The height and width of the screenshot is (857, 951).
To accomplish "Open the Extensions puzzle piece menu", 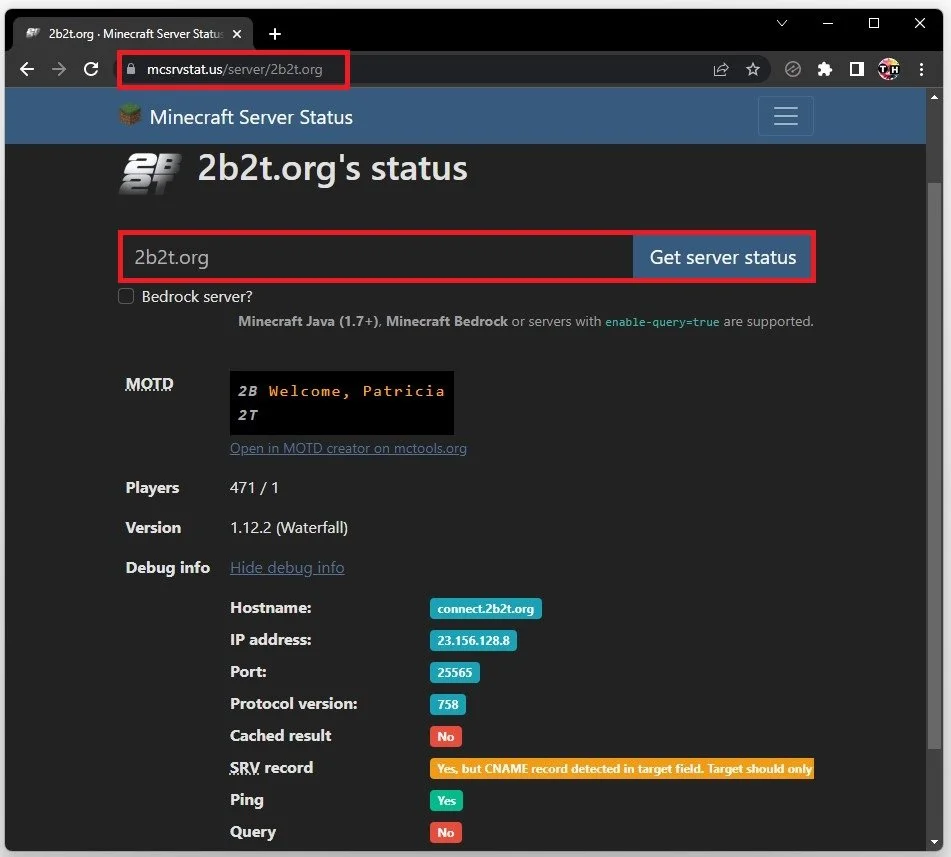I will click(x=824, y=70).
